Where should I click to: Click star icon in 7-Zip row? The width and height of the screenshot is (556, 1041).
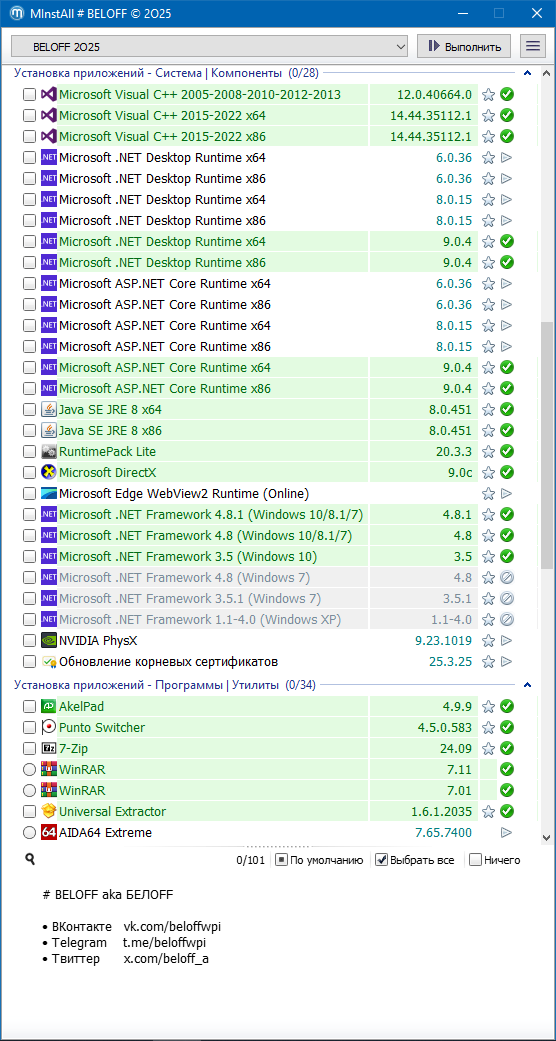coord(488,748)
